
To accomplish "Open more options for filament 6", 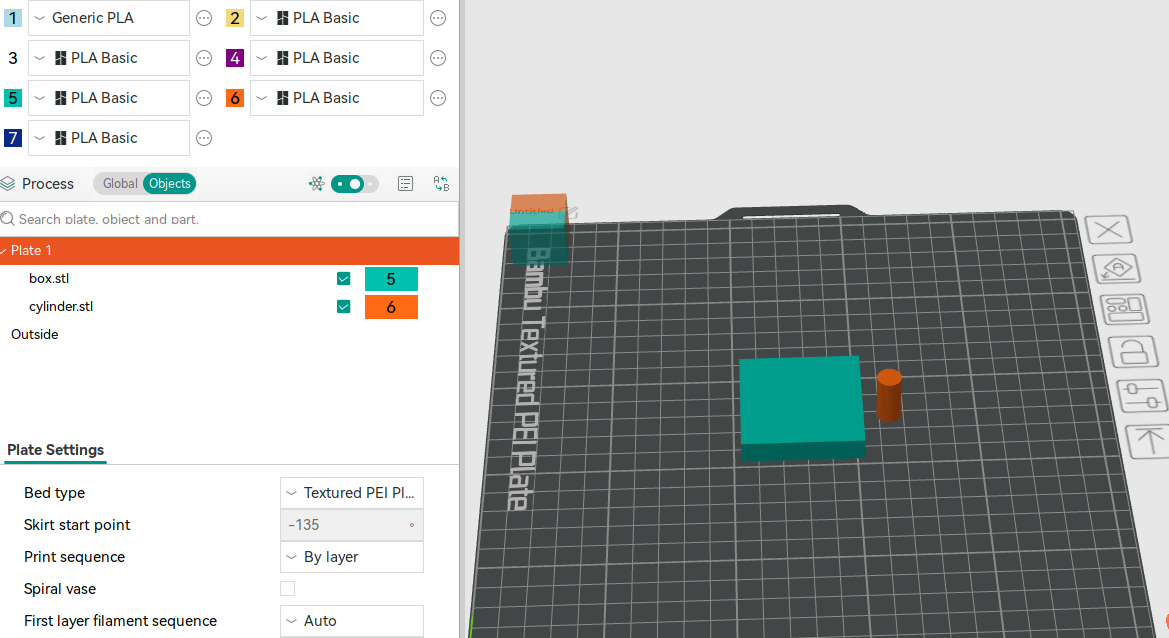I will [438, 98].
